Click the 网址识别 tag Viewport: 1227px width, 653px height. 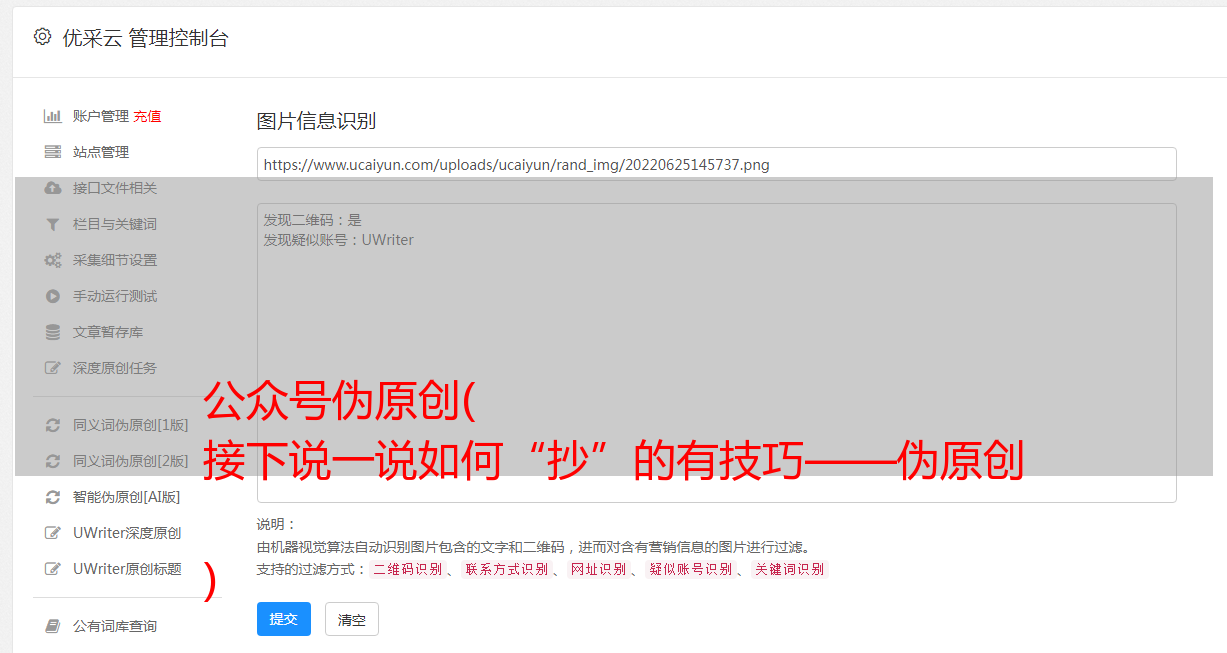click(598, 569)
